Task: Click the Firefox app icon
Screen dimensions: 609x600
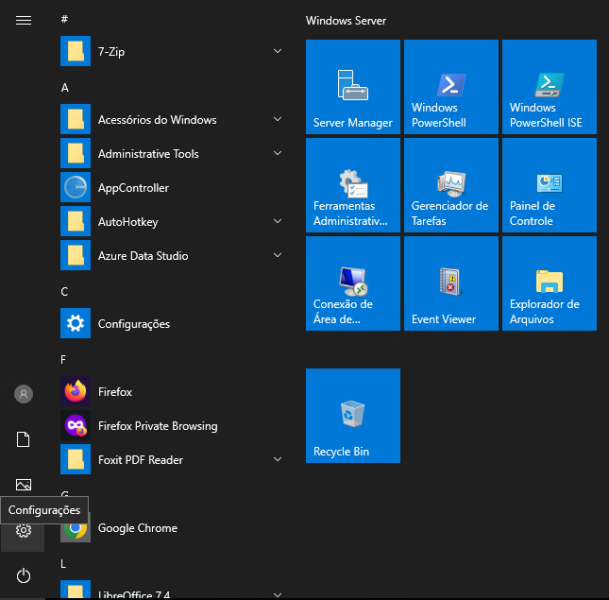Action: [75, 391]
